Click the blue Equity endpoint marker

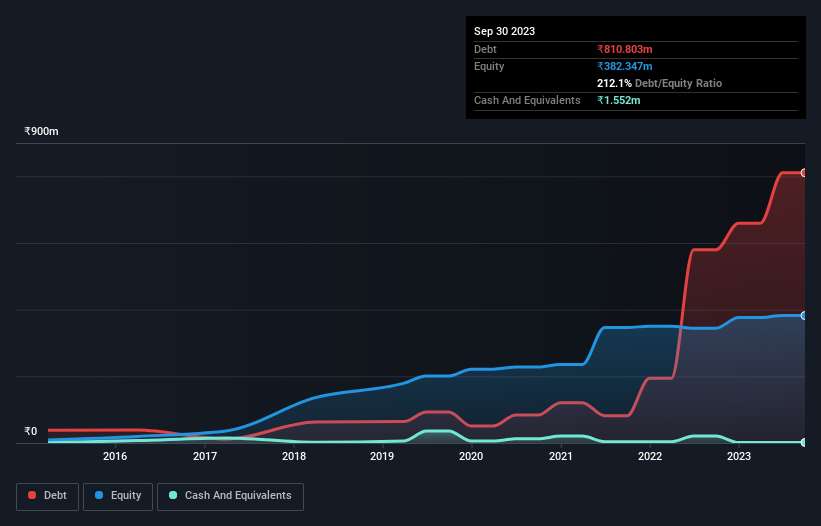[x=804, y=316]
